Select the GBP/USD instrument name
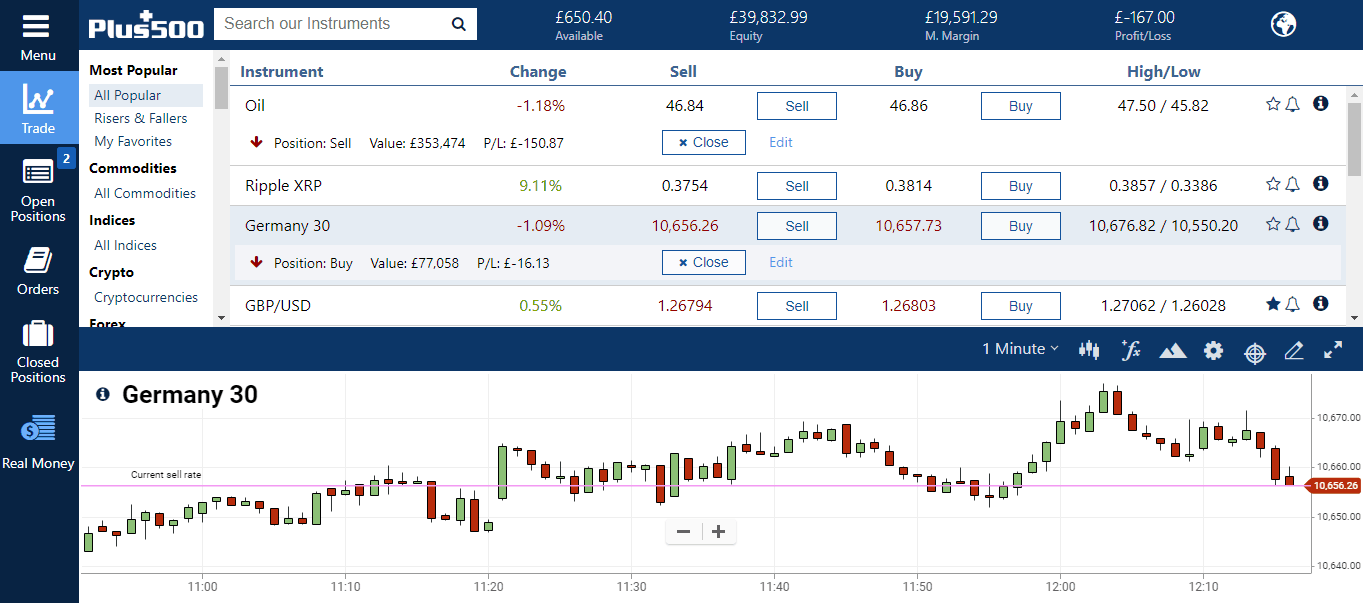1363x603 pixels. tap(278, 306)
